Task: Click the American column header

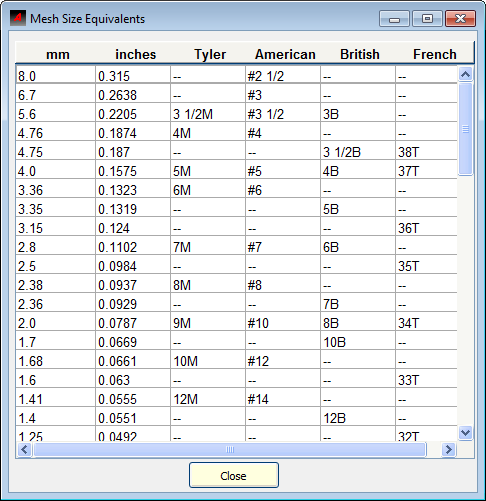Action: pyautogui.click(x=285, y=54)
